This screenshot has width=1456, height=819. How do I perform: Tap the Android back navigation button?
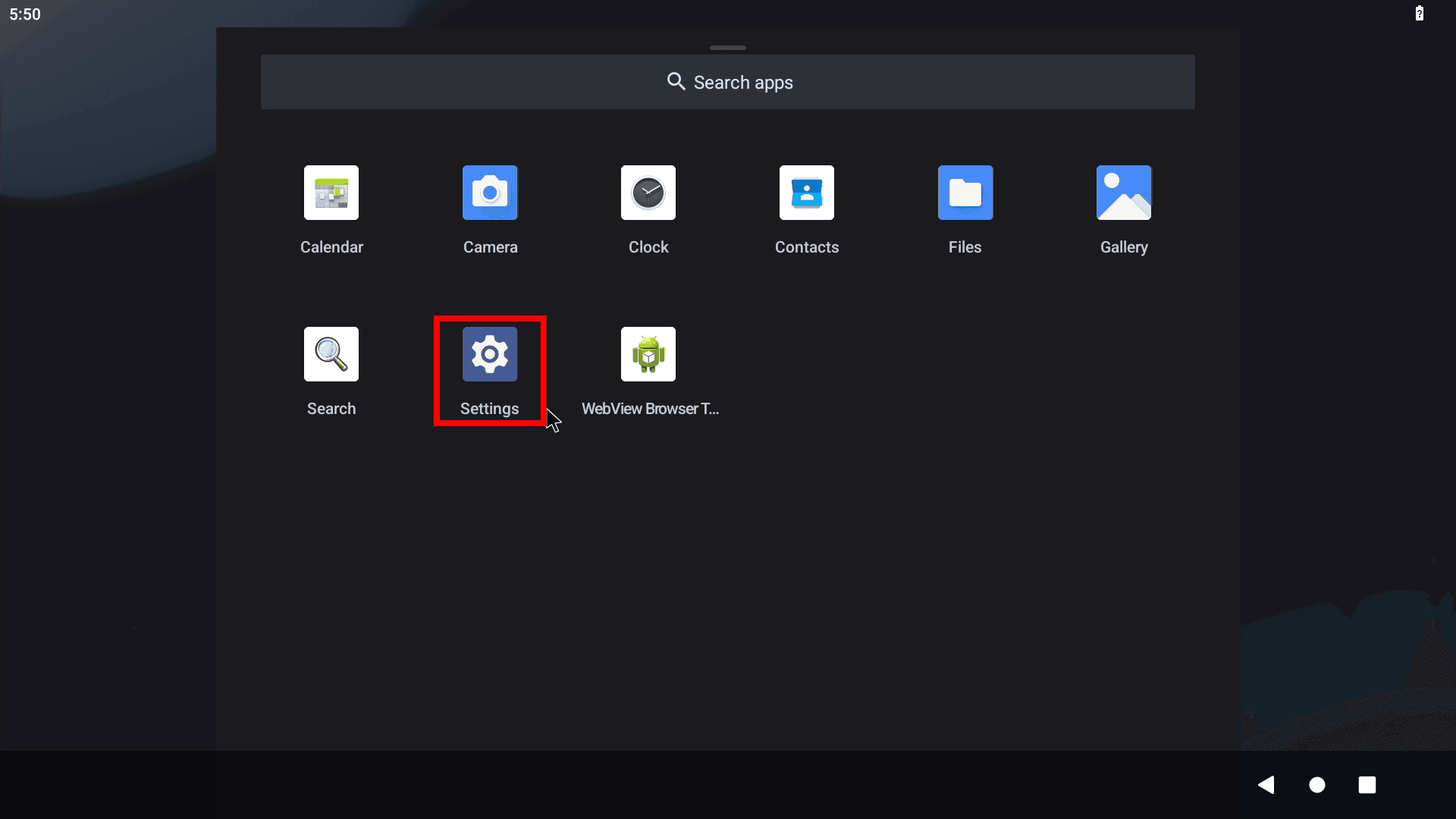[1266, 785]
